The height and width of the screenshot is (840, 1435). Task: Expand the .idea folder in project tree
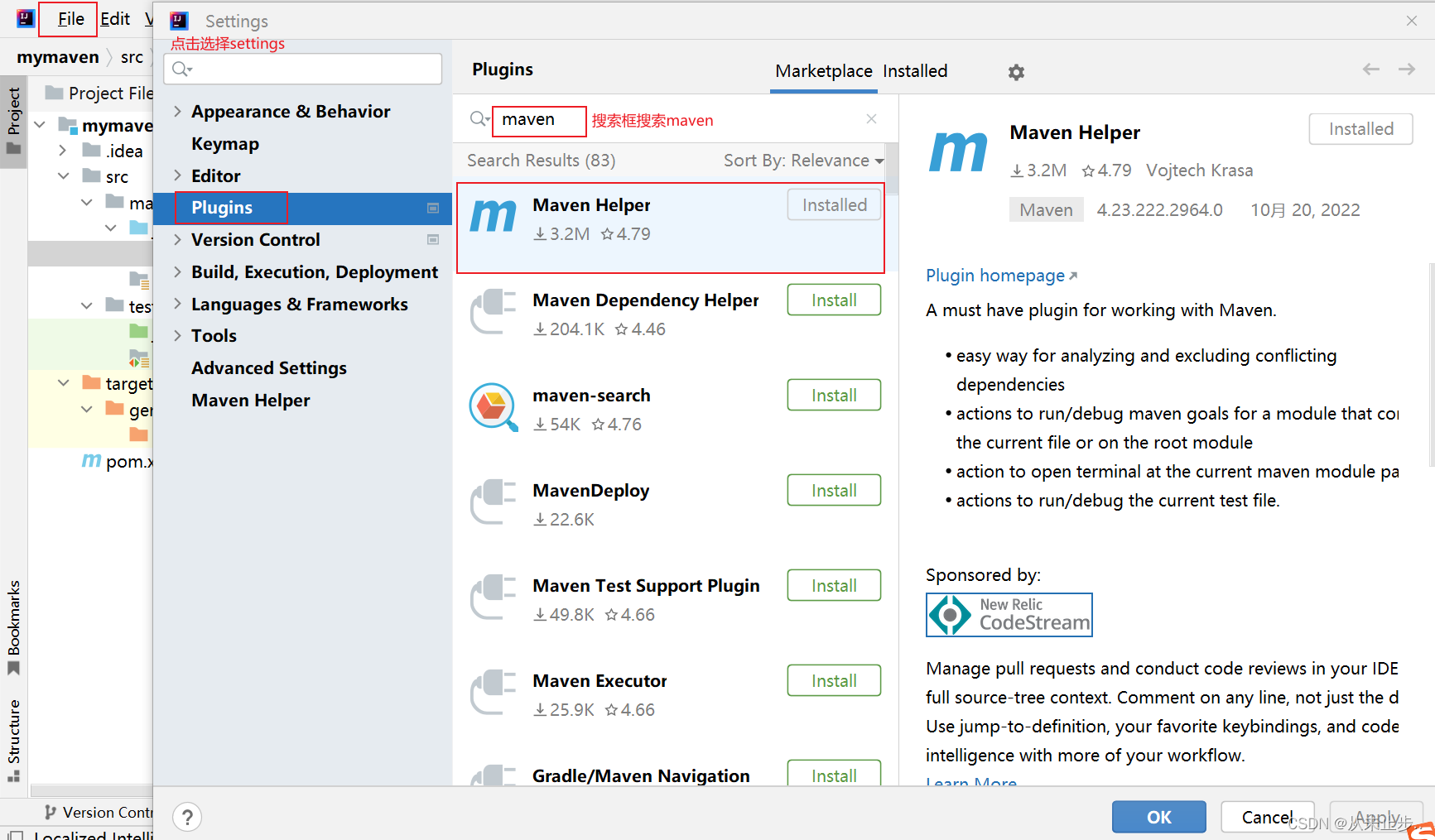(x=63, y=150)
